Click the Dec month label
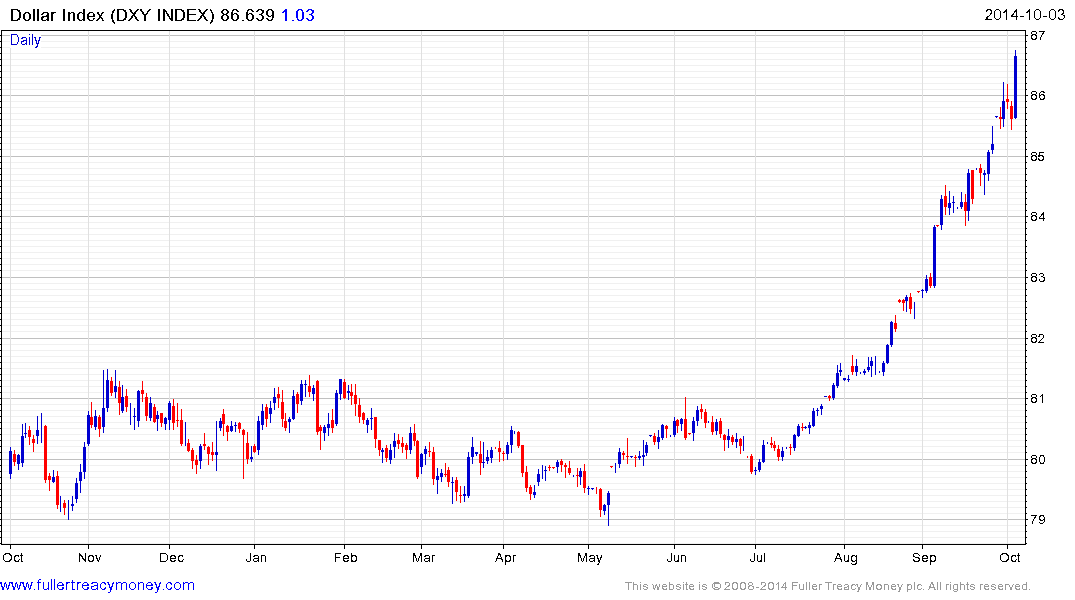 (x=171, y=557)
